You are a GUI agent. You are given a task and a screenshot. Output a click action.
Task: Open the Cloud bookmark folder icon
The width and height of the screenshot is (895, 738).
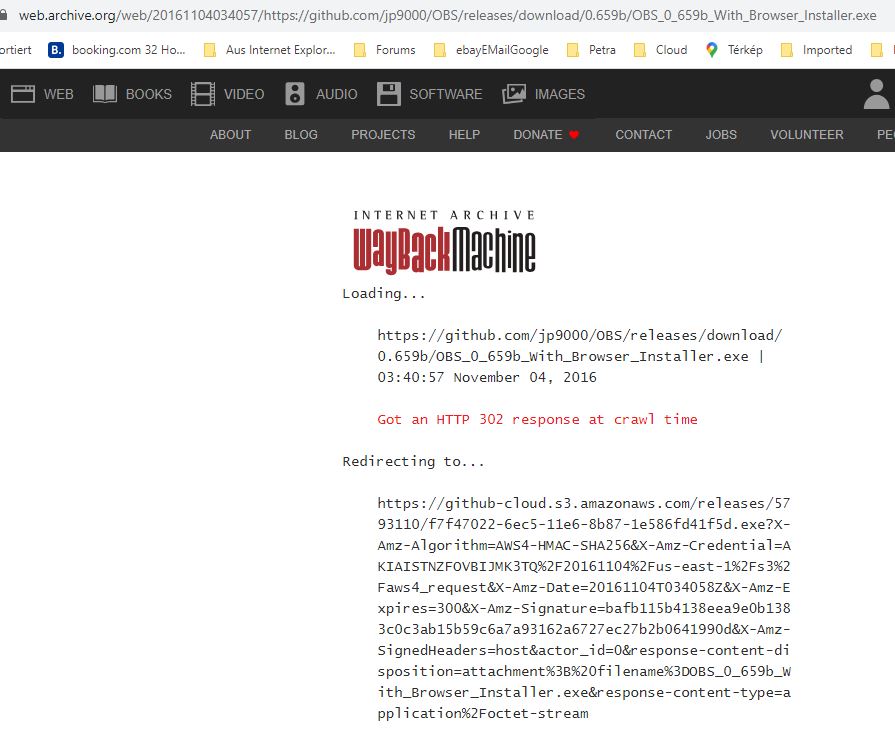point(640,50)
